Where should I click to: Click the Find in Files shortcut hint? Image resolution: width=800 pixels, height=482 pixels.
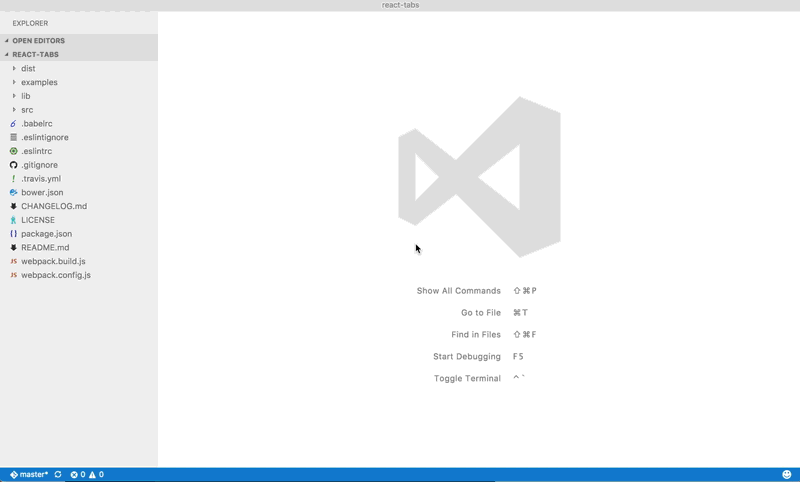494,335
